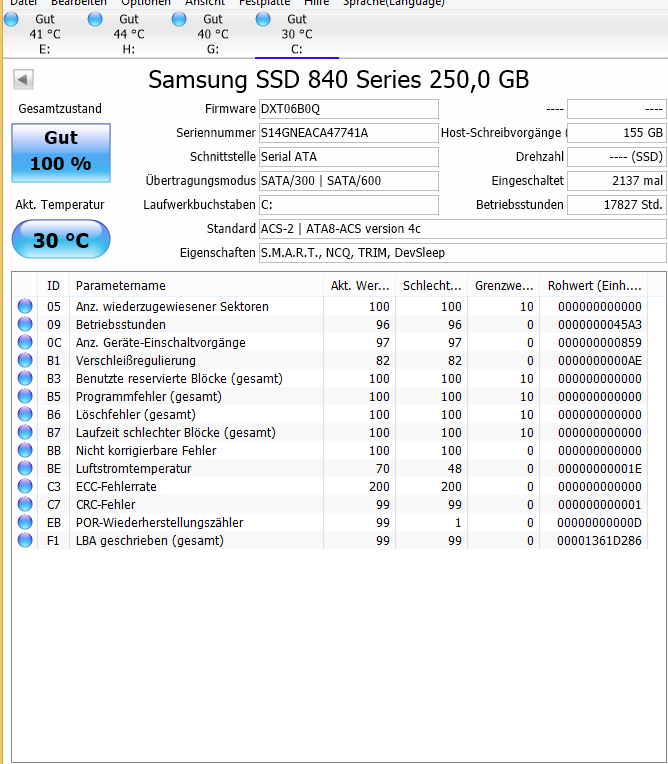Open the Datei menu

(x=23, y=2)
